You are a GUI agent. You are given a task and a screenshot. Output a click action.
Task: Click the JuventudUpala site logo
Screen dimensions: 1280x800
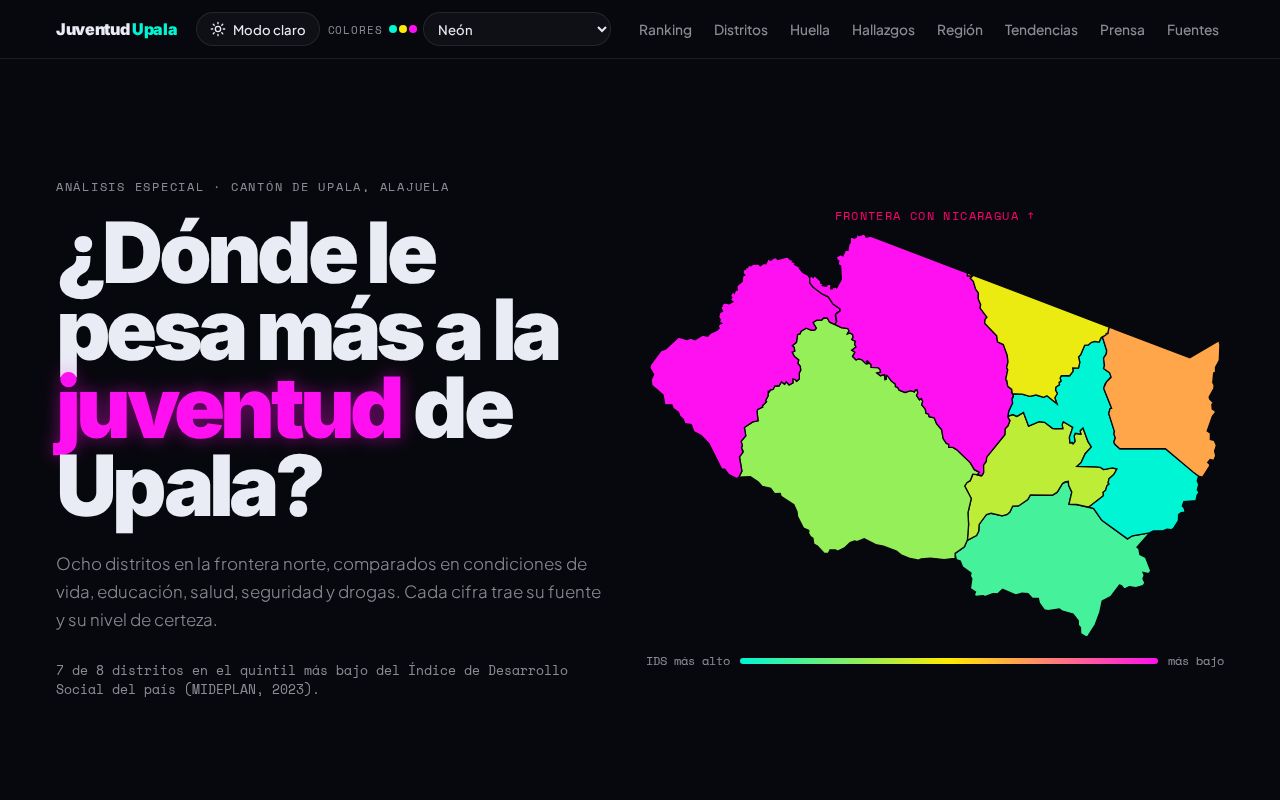(x=116, y=29)
